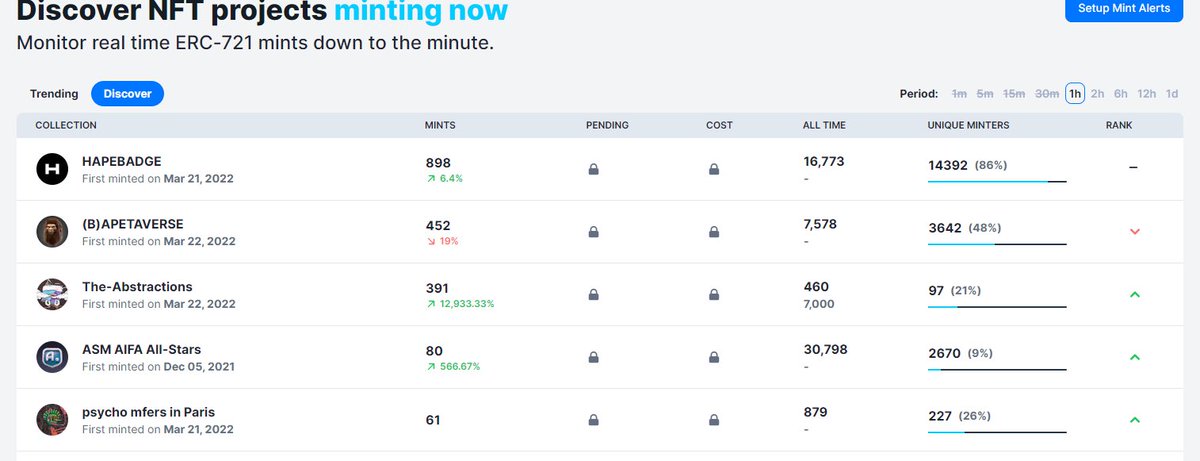Sort by UNIQUE MINTERS column header
Viewport: 1200px width, 461px height.
click(968, 125)
